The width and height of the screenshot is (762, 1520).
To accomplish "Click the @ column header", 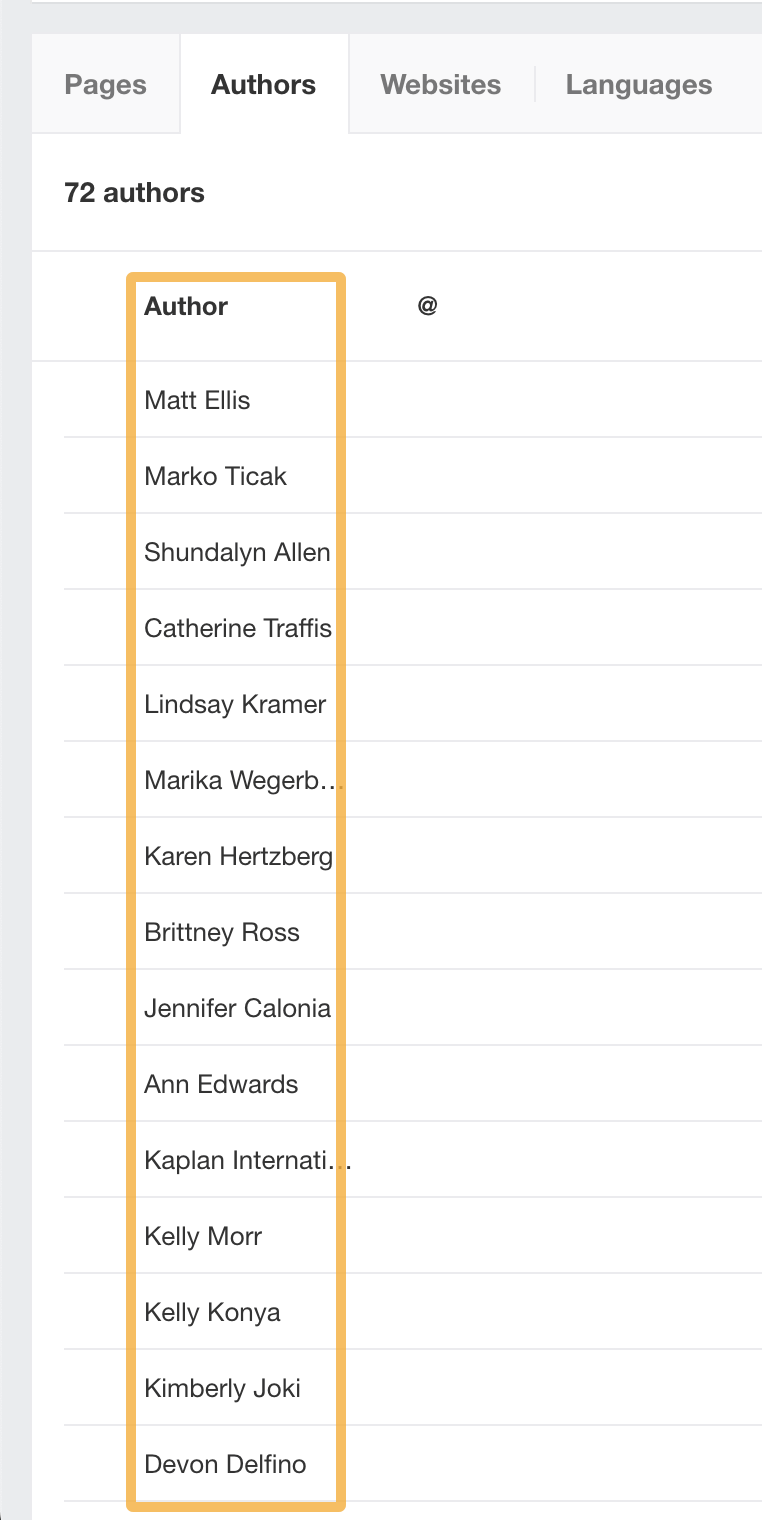I will point(425,304).
